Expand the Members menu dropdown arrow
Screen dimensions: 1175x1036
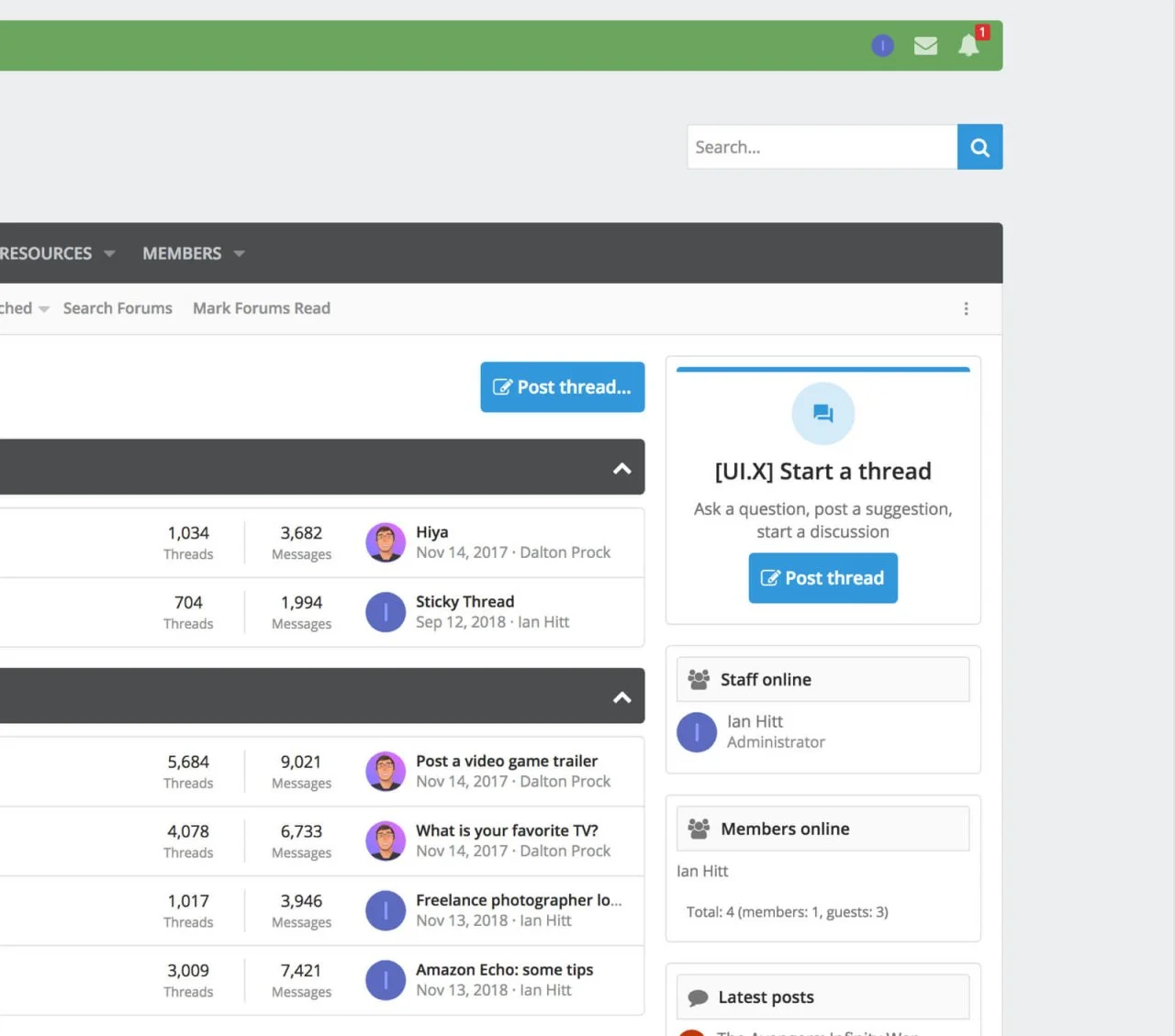[x=240, y=253]
